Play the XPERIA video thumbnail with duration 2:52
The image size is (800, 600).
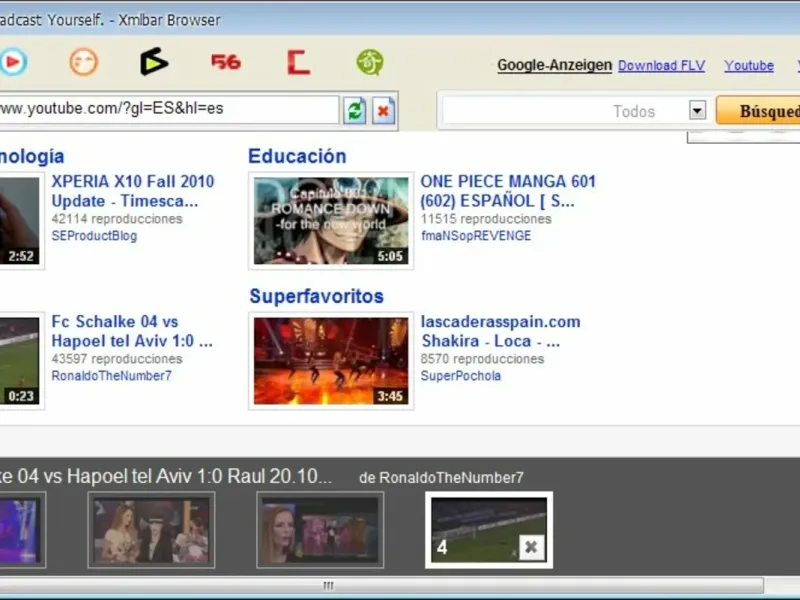20,220
